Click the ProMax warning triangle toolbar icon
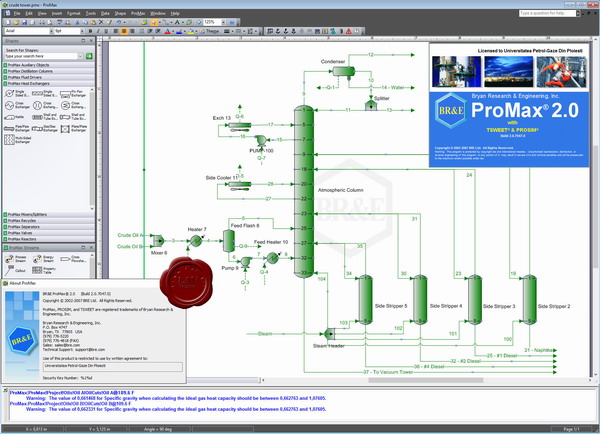600x434 pixels. pos(349,31)
